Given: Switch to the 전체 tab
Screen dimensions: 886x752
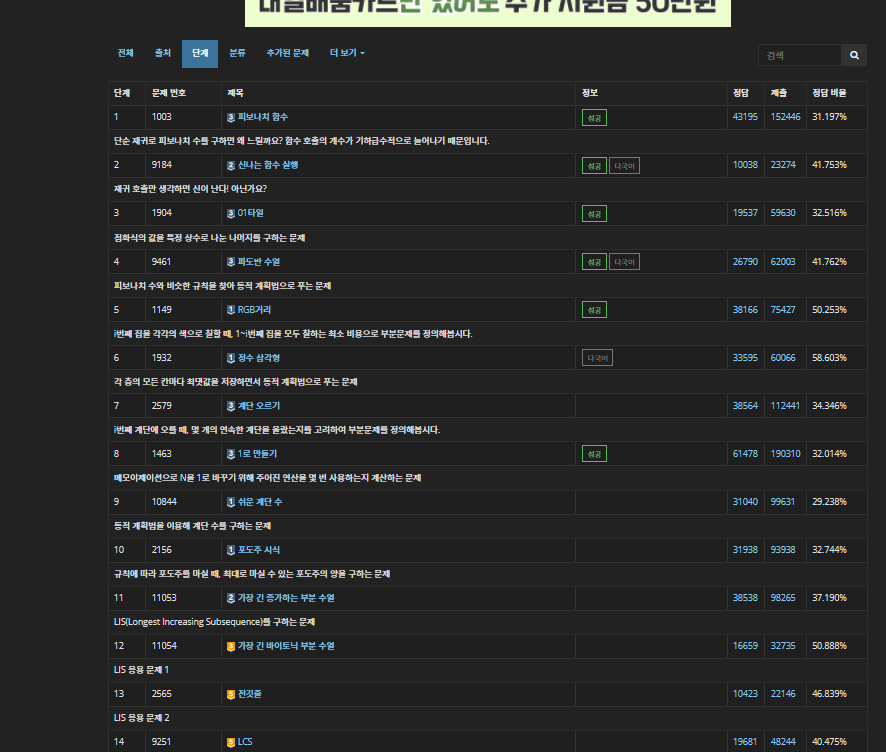Looking at the screenshot, I should (x=125, y=53).
